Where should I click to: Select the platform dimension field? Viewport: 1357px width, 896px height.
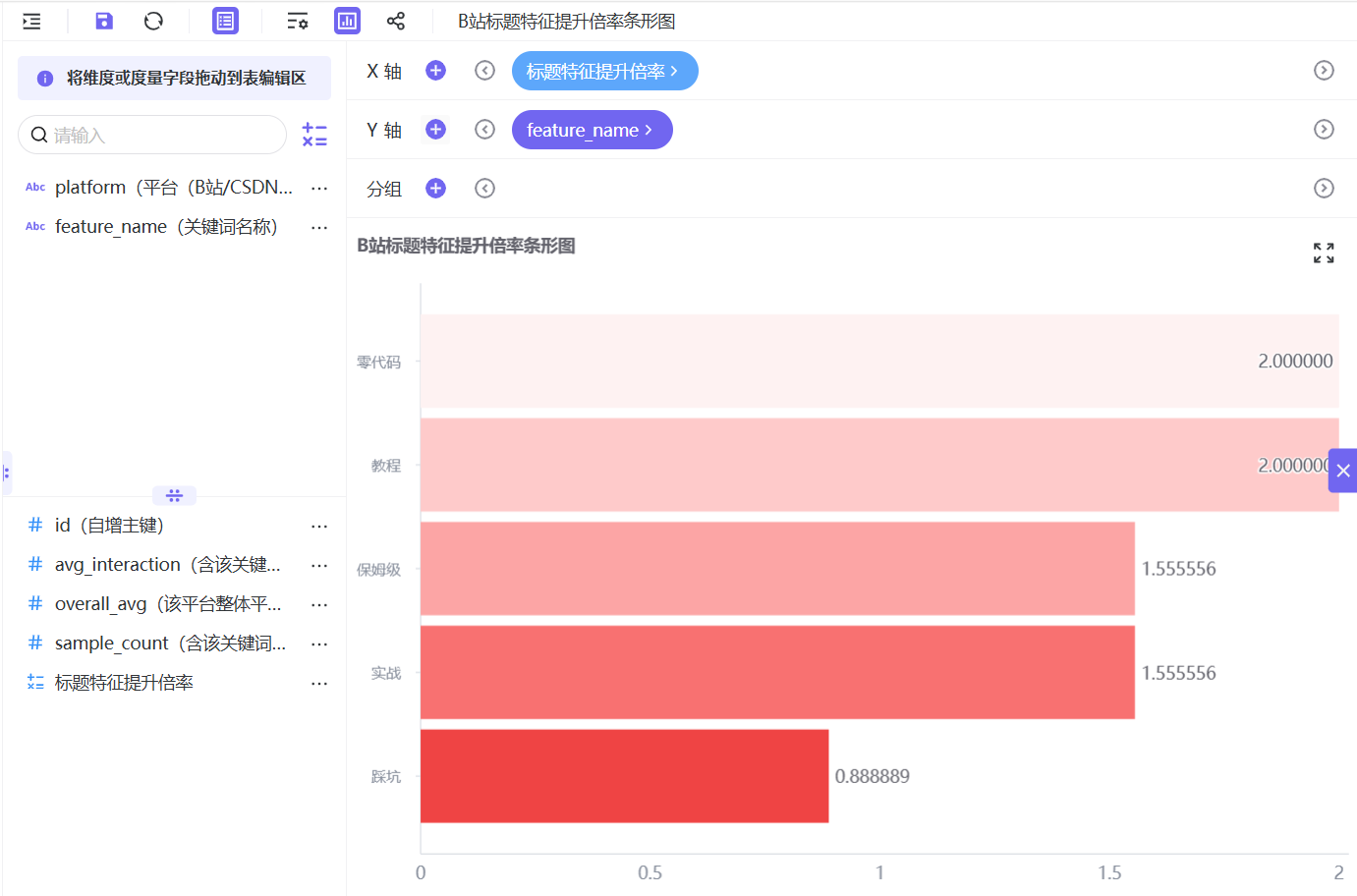click(175, 188)
